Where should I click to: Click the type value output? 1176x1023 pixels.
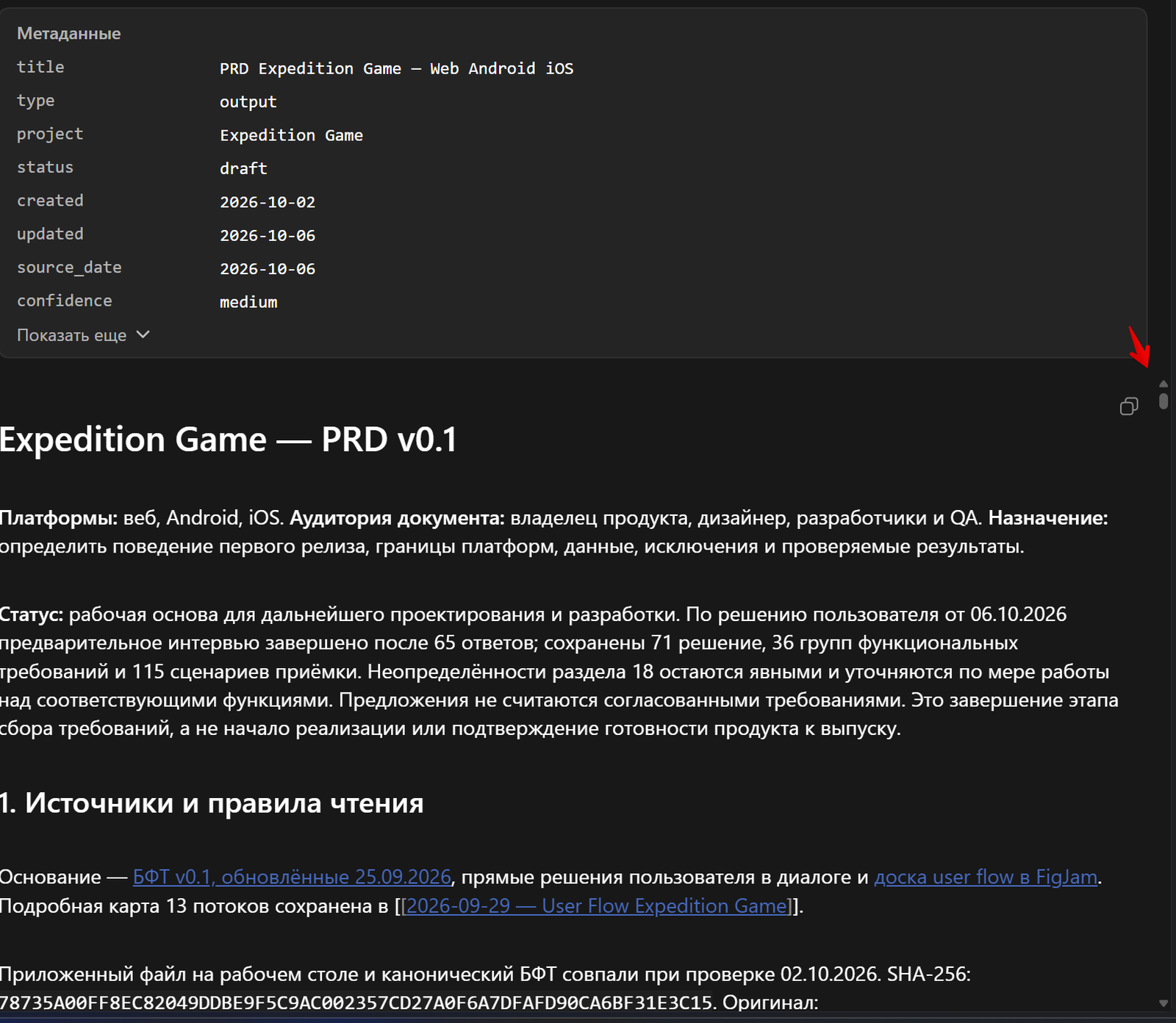click(248, 102)
